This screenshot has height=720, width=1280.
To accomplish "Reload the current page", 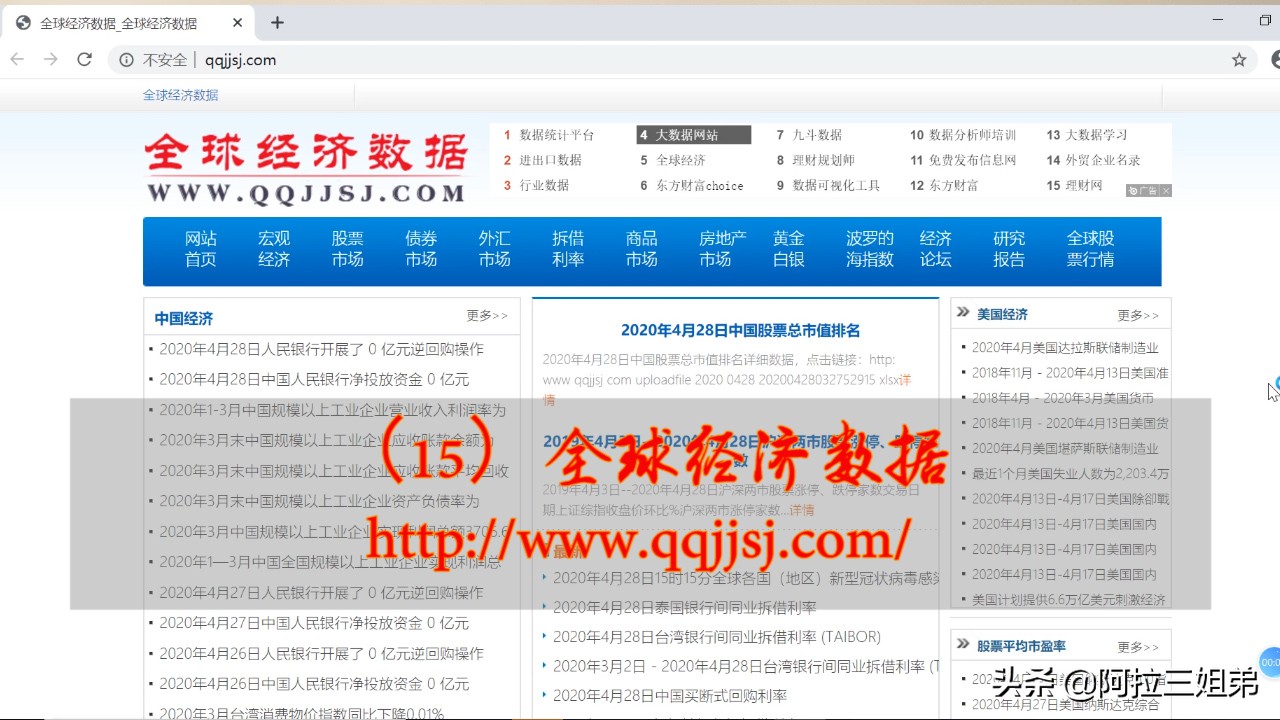I will pyautogui.click(x=84, y=60).
